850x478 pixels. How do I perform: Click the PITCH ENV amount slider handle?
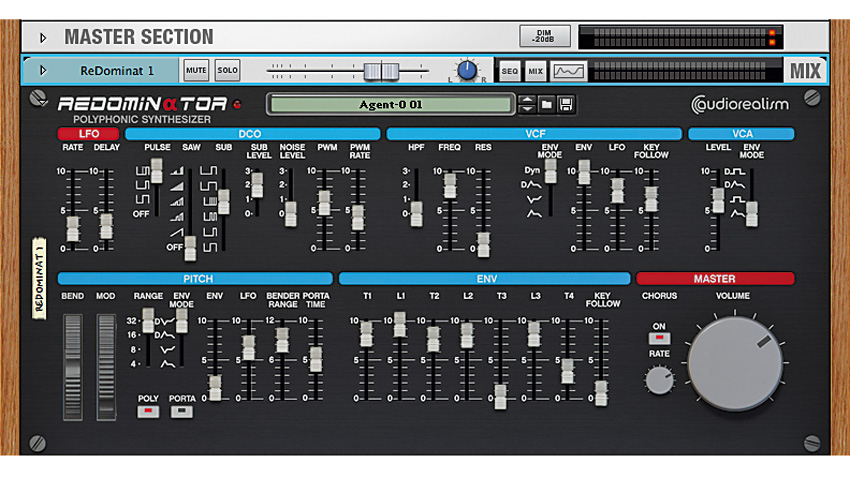[x=215, y=388]
